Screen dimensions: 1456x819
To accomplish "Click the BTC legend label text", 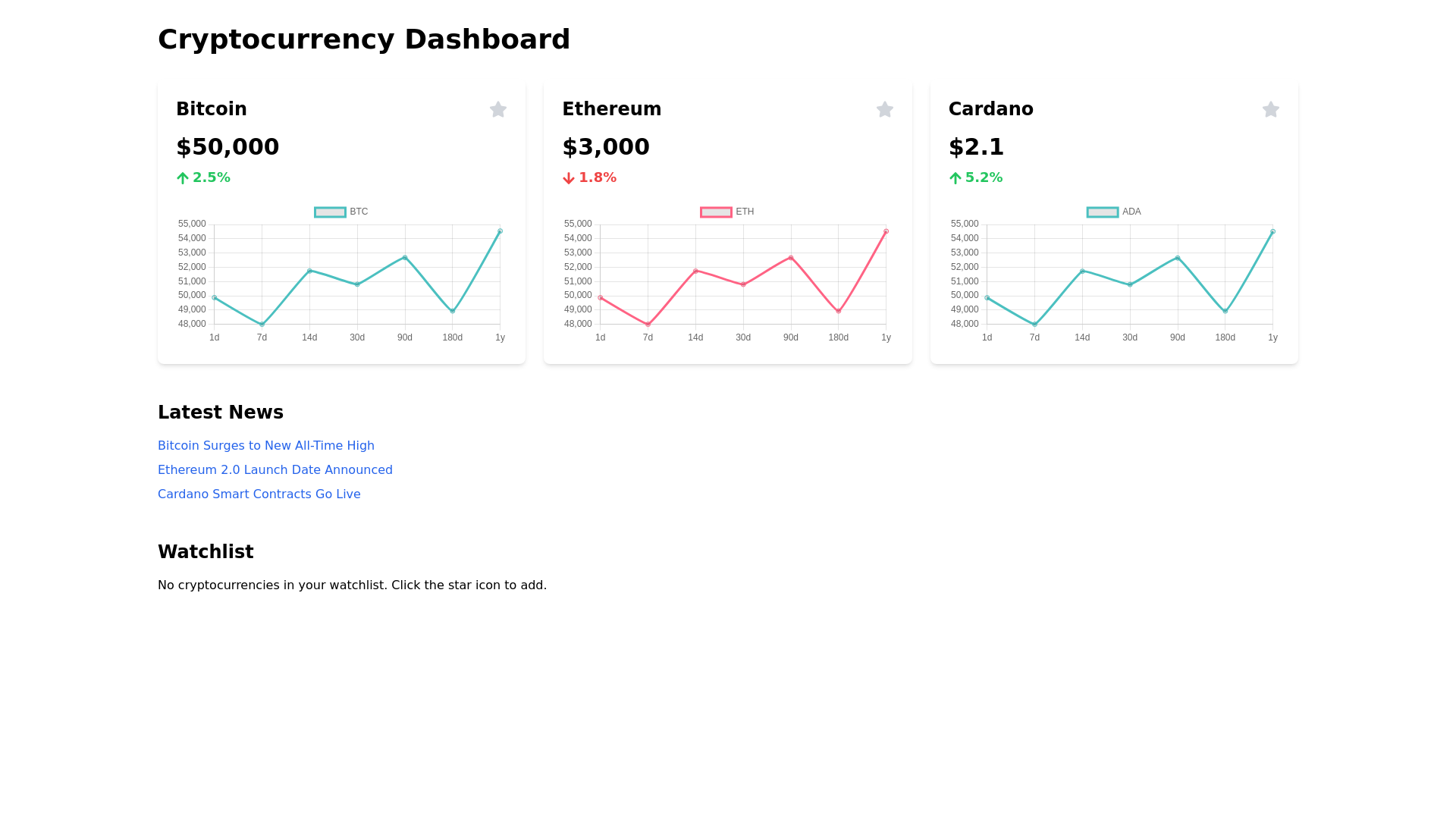I will (359, 212).
